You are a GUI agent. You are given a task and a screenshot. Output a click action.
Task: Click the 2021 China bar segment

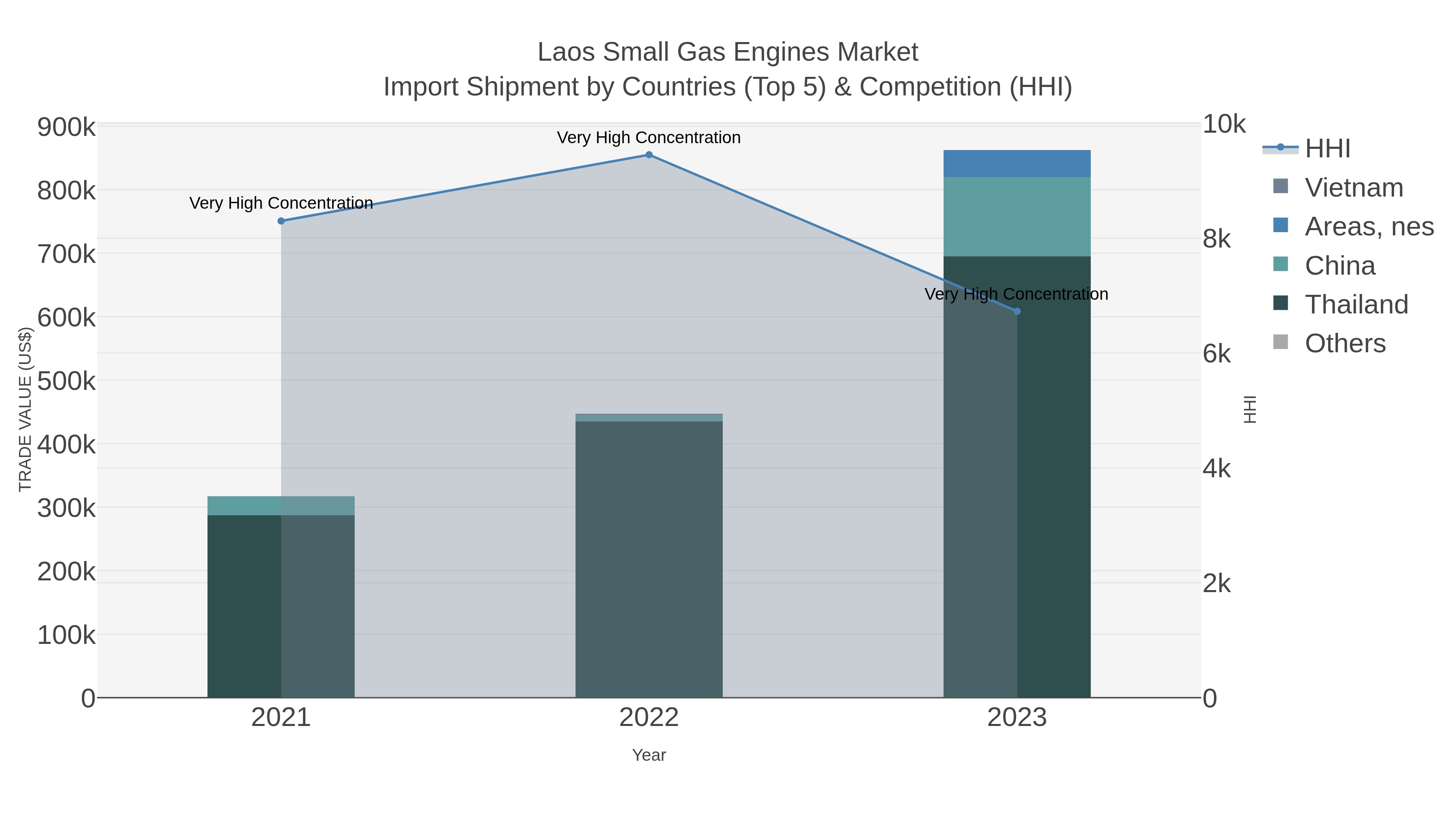281,506
